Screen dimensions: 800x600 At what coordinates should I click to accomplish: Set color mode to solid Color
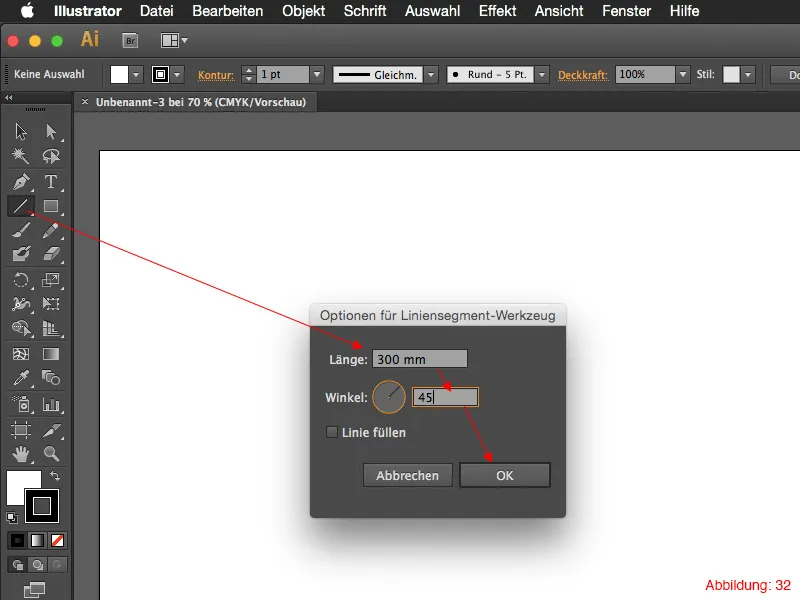pos(17,540)
